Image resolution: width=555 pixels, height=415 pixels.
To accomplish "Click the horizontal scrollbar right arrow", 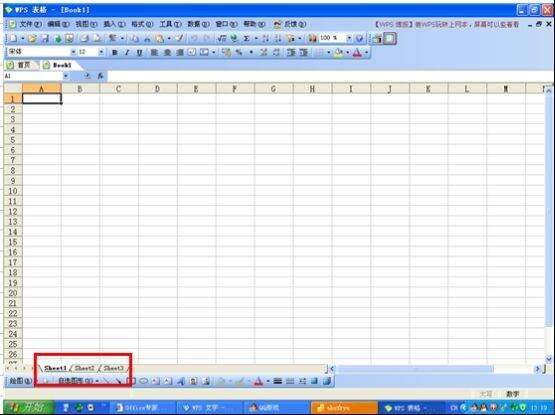I will [537, 369].
